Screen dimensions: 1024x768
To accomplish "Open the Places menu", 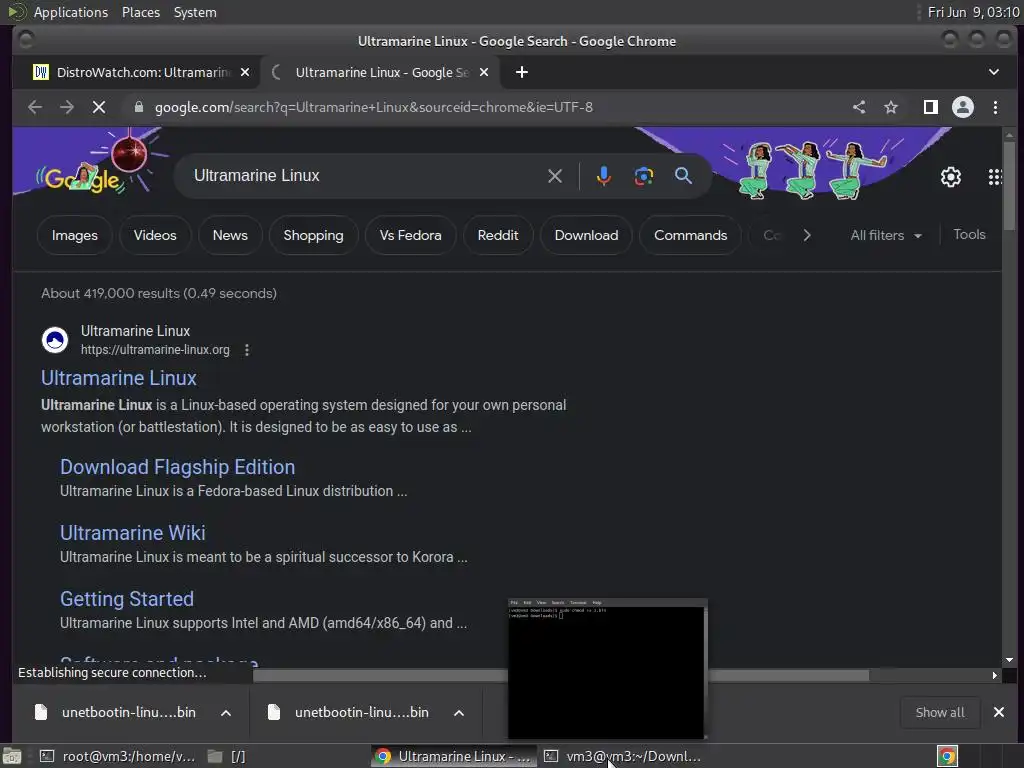I will coord(141,12).
